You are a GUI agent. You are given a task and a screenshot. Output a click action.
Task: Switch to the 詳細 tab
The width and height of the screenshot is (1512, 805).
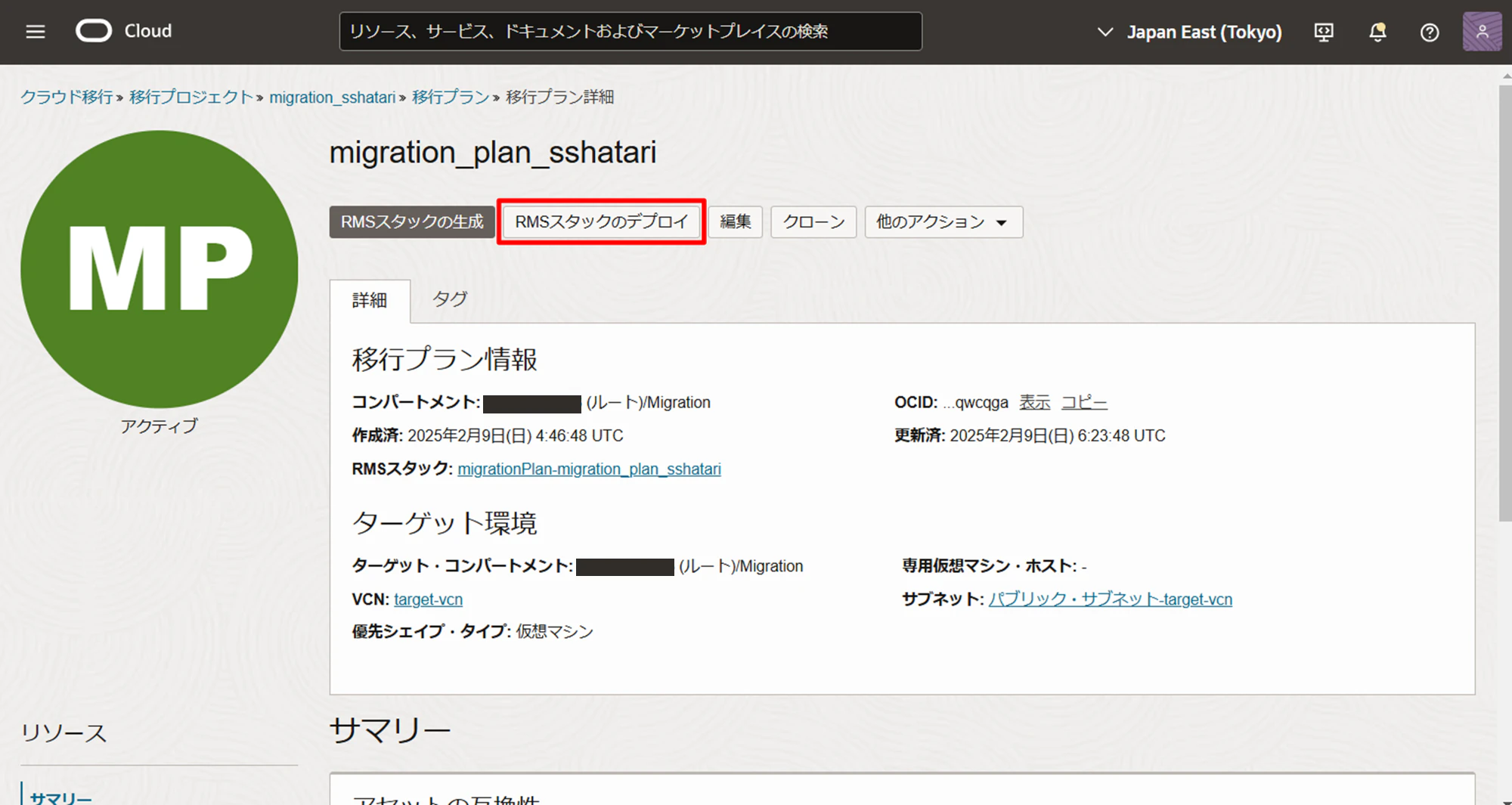(370, 301)
